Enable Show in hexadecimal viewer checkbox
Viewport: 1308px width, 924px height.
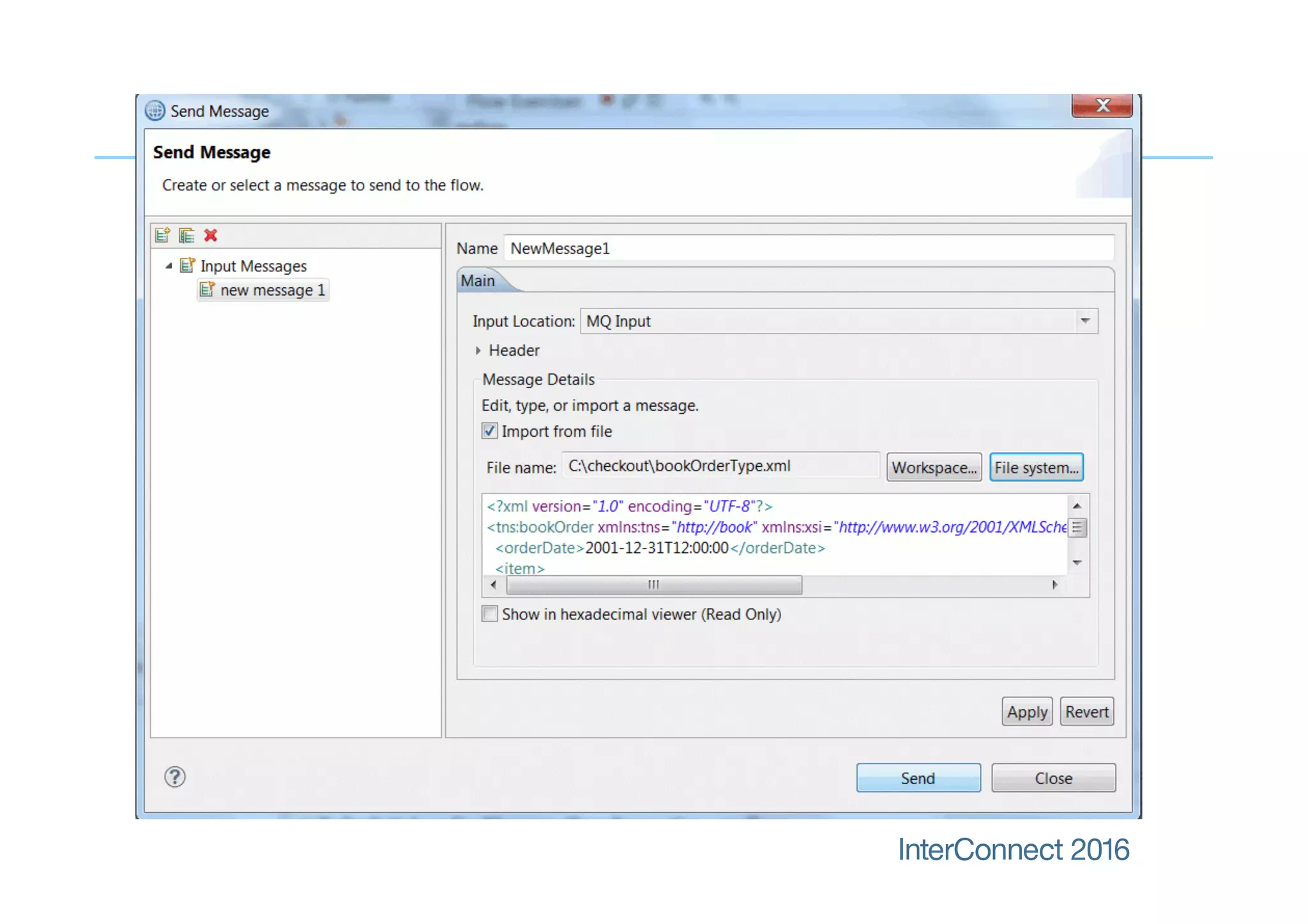pos(490,614)
